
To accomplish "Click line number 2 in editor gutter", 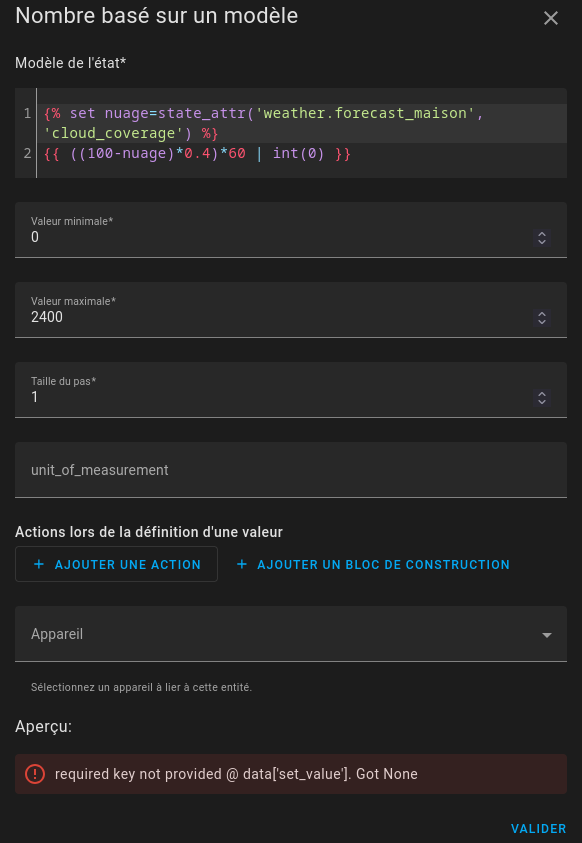I will (27, 154).
